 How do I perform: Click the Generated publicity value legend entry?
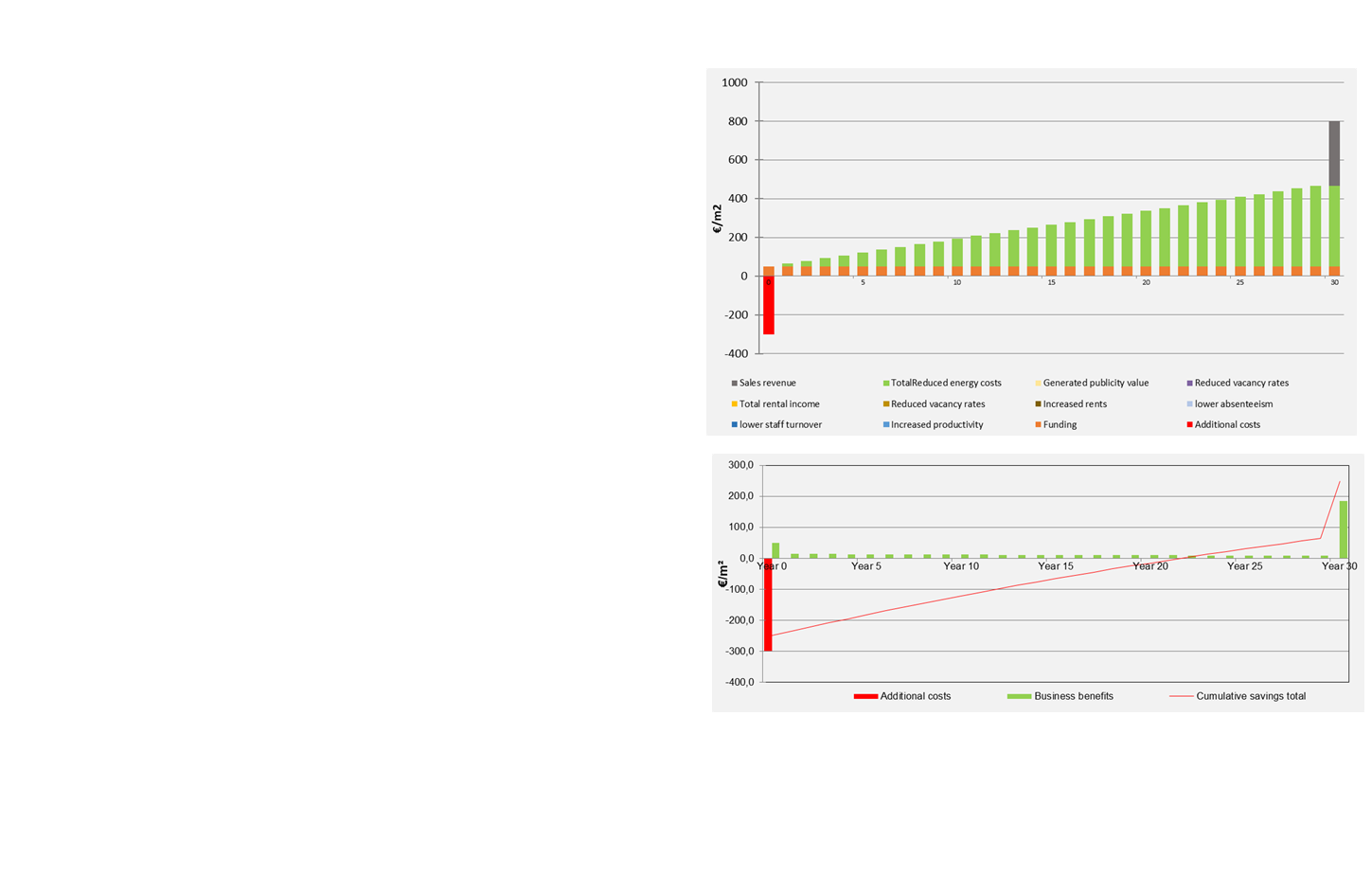[x=1095, y=384]
